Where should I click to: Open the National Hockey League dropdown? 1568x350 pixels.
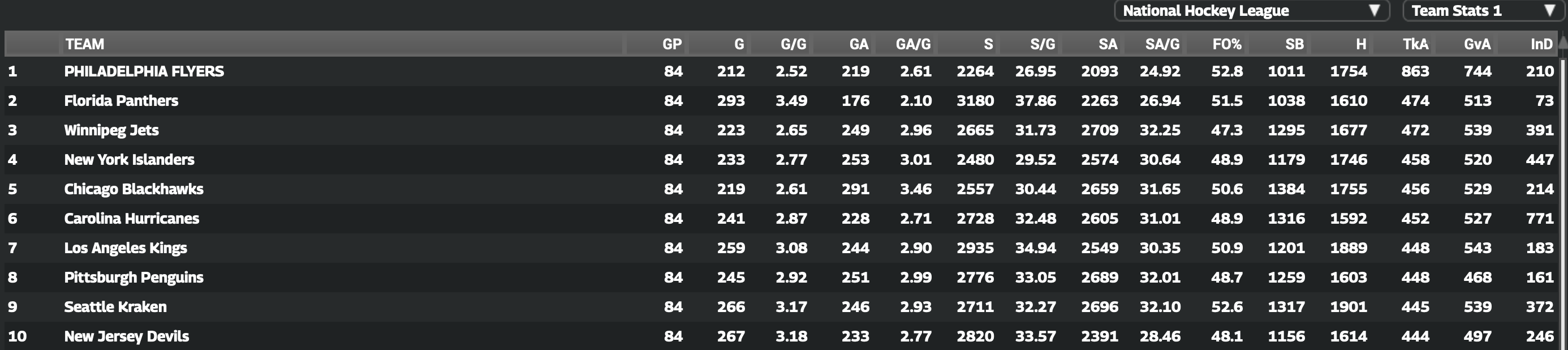click(1251, 11)
